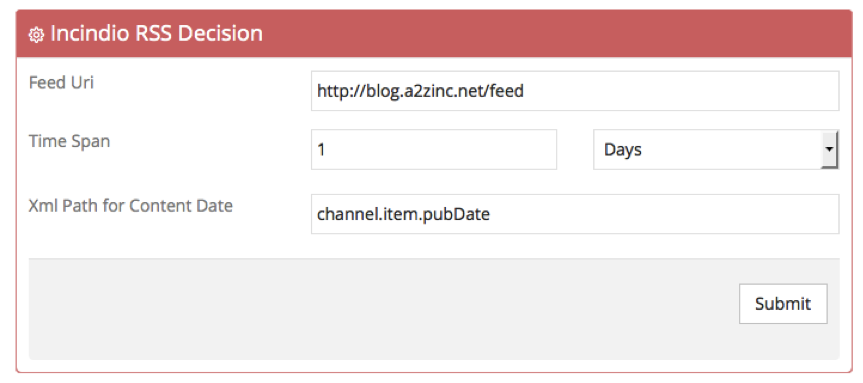Click the gear icon in the header
The image size is (863, 383).
[x=36, y=35]
